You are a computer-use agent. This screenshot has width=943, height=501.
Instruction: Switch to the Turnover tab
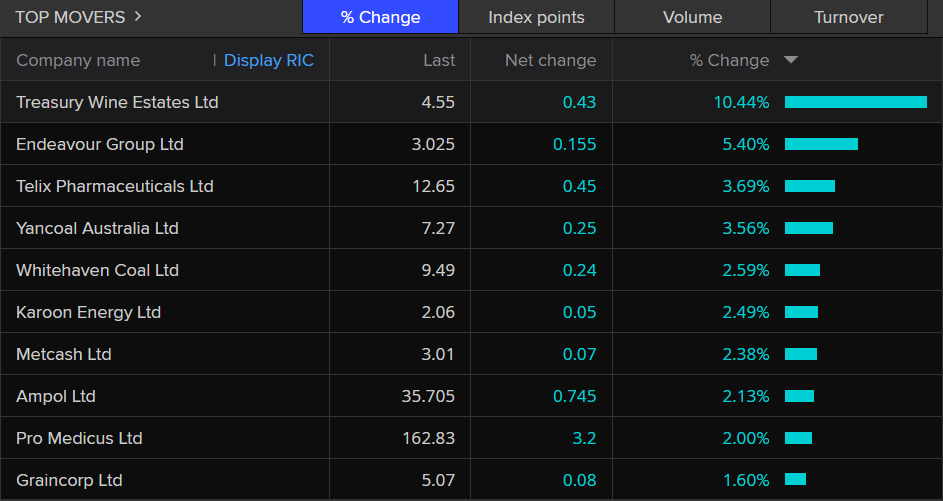click(x=849, y=17)
